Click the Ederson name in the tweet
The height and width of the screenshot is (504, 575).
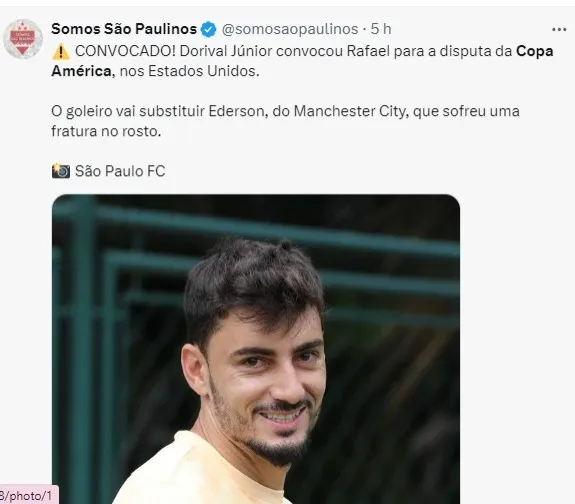[x=237, y=111]
